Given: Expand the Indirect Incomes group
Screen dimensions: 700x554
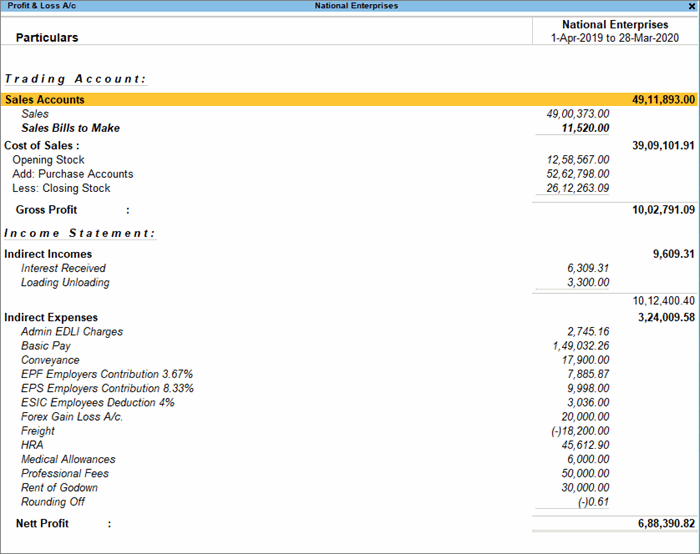Looking at the screenshot, I should point(48,254).
